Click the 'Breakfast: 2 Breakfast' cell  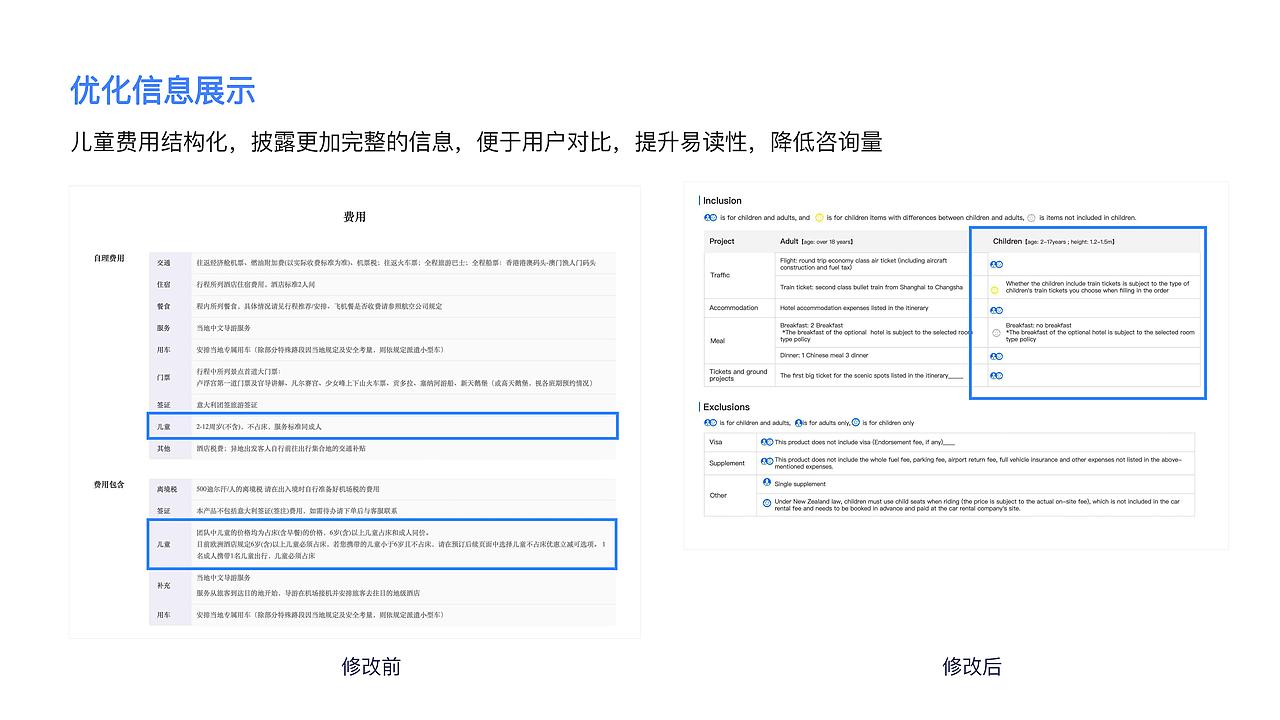(x=875, y=332)
